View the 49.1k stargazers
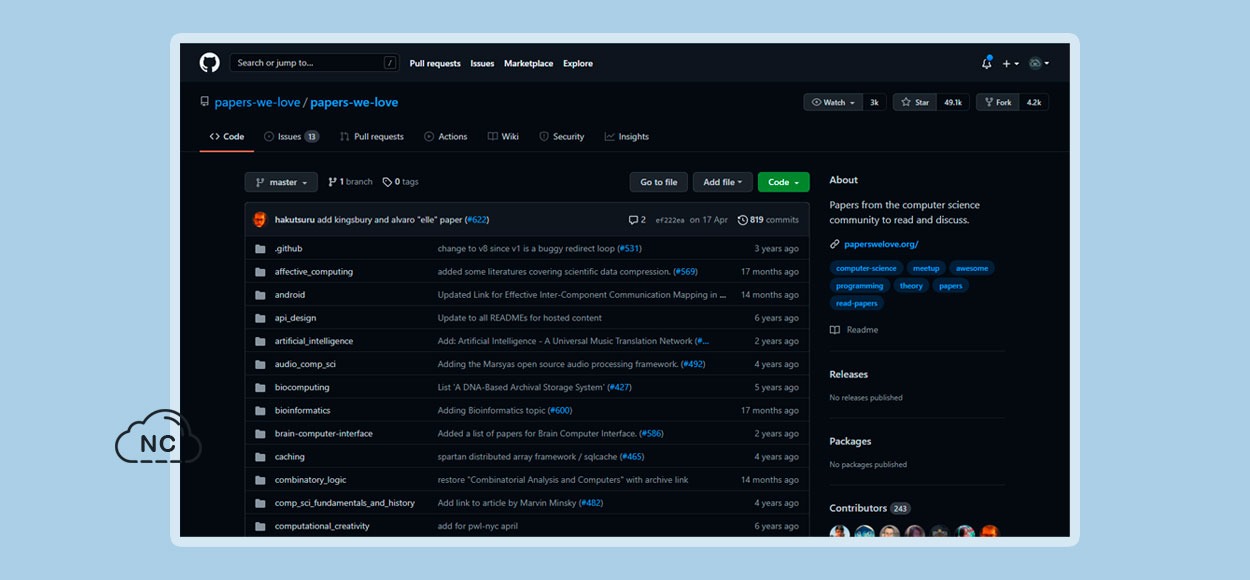This screenshot has width=1250, height=580. (953, 102)
